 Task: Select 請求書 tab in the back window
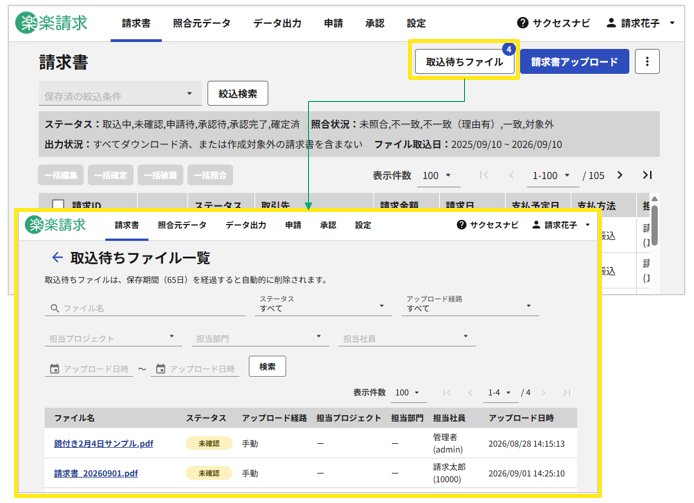[136, 23]
